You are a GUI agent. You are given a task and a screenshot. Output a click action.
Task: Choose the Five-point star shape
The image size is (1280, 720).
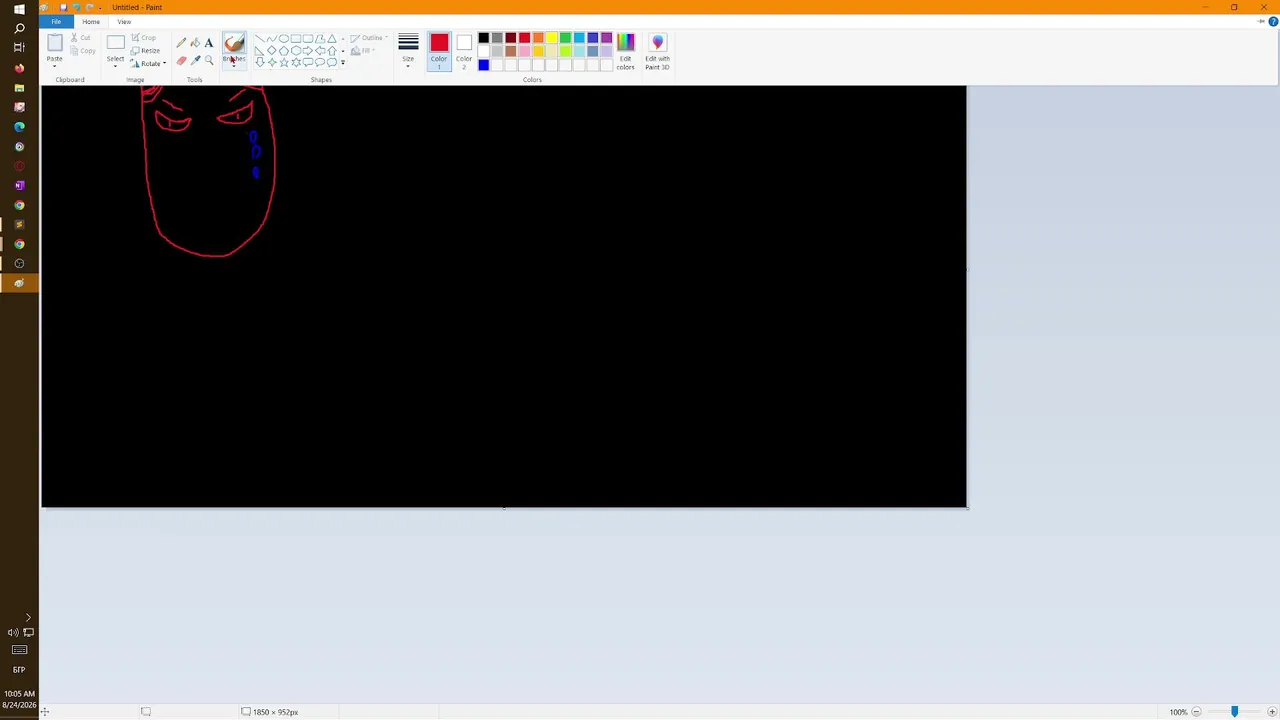tap(283, 62)
